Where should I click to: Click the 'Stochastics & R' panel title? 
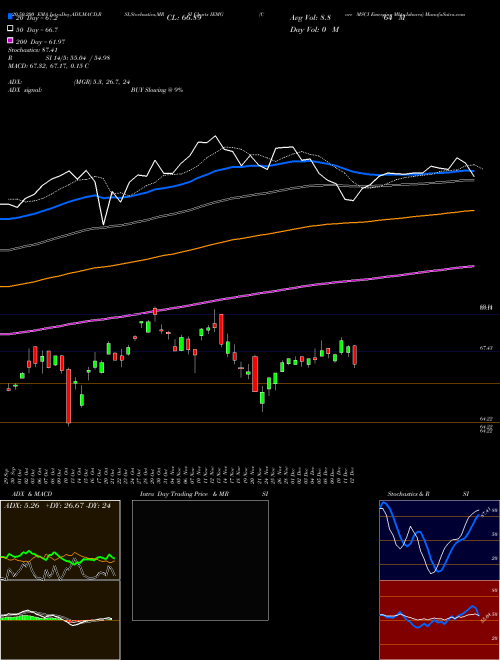click(x=408, y=494)
